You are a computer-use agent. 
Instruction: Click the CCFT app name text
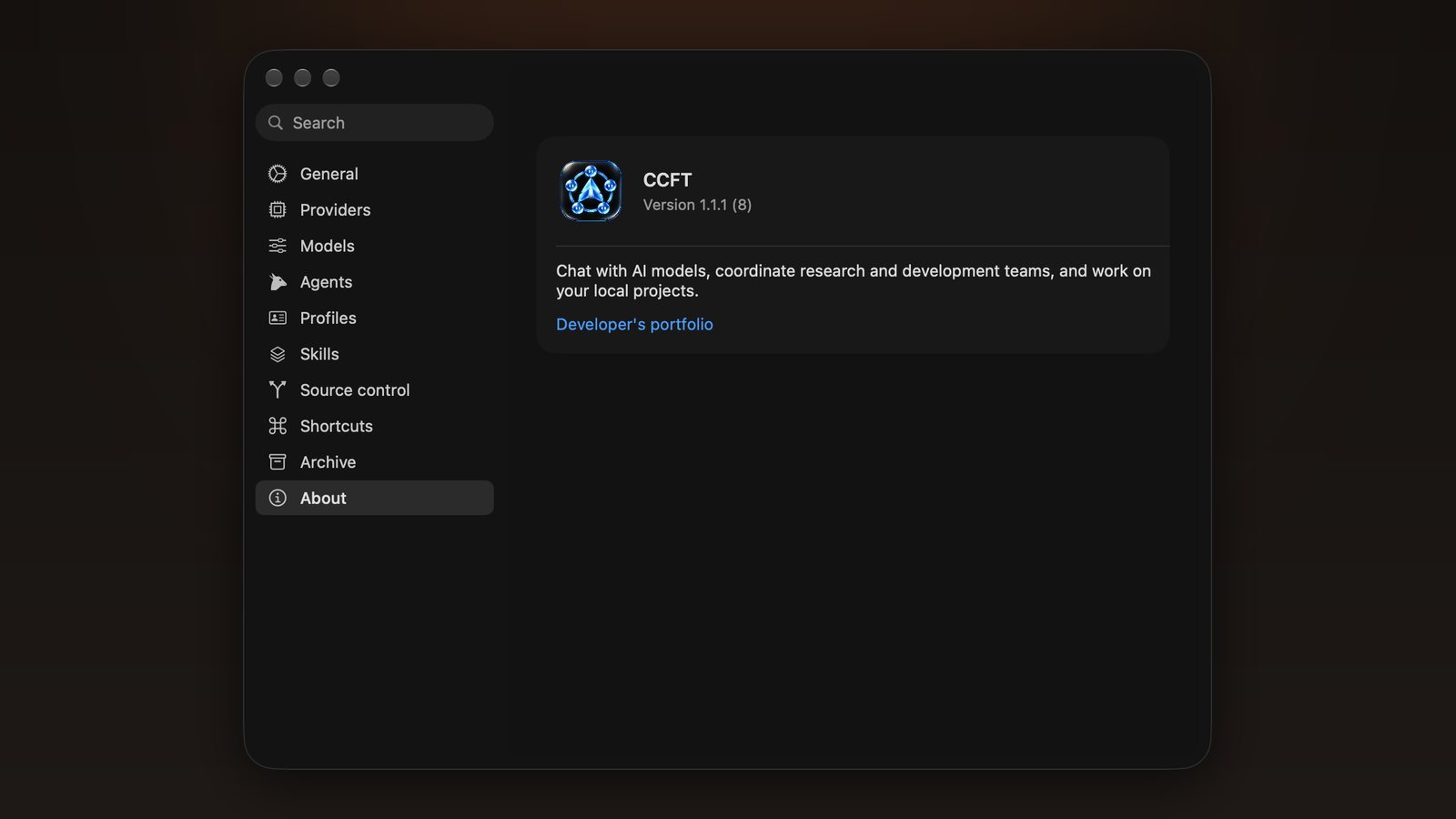tap(667, 180)
